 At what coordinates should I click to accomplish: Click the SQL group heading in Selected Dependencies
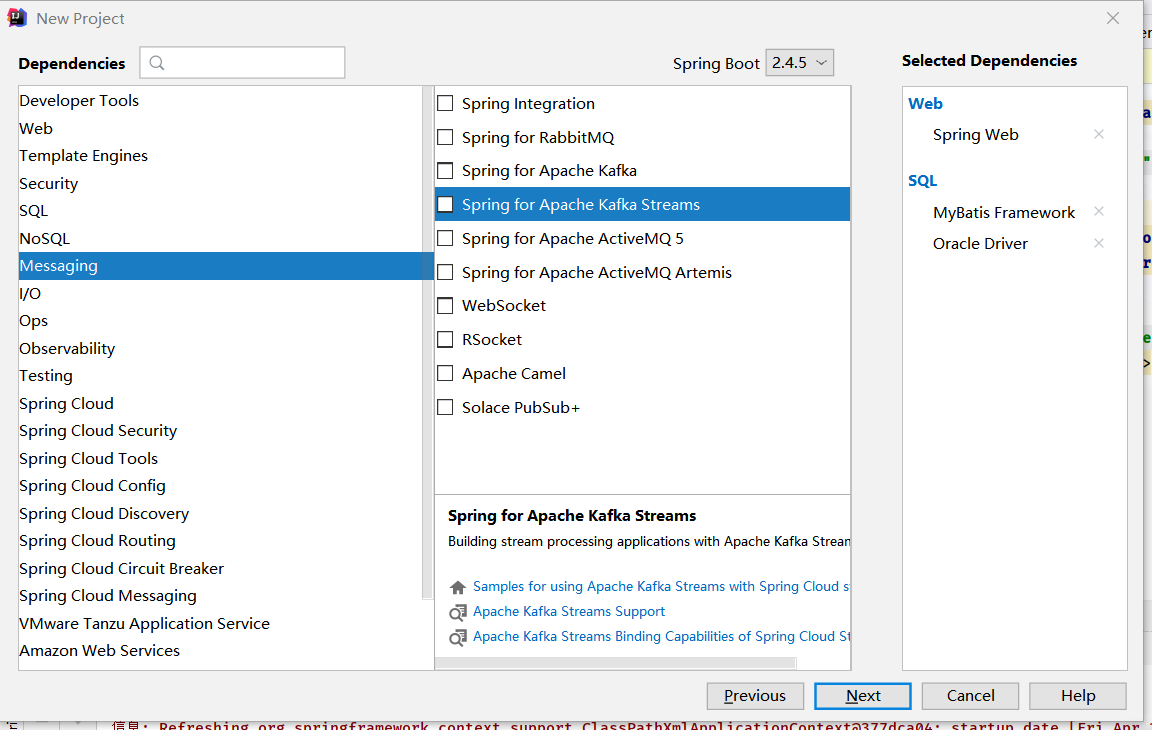pos(923,181)
